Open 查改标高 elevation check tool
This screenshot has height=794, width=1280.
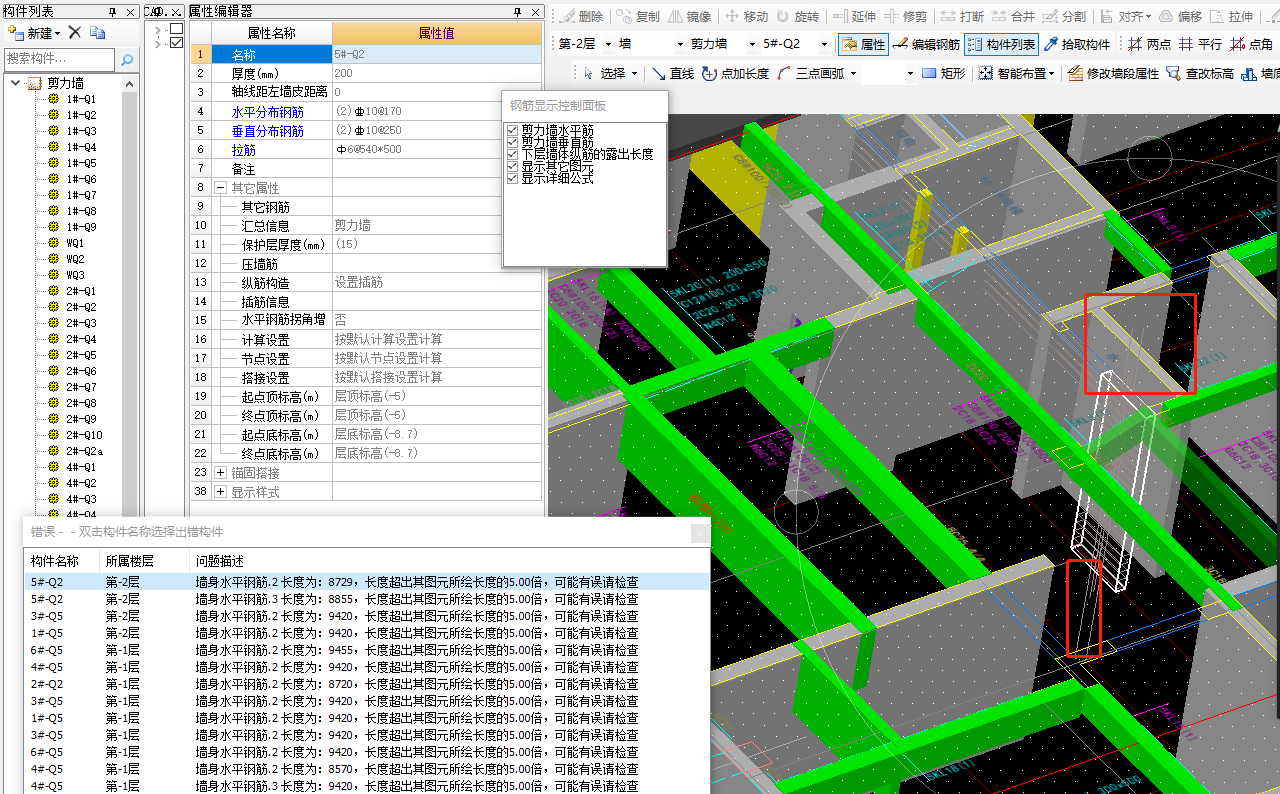[x=1200, y=73]
